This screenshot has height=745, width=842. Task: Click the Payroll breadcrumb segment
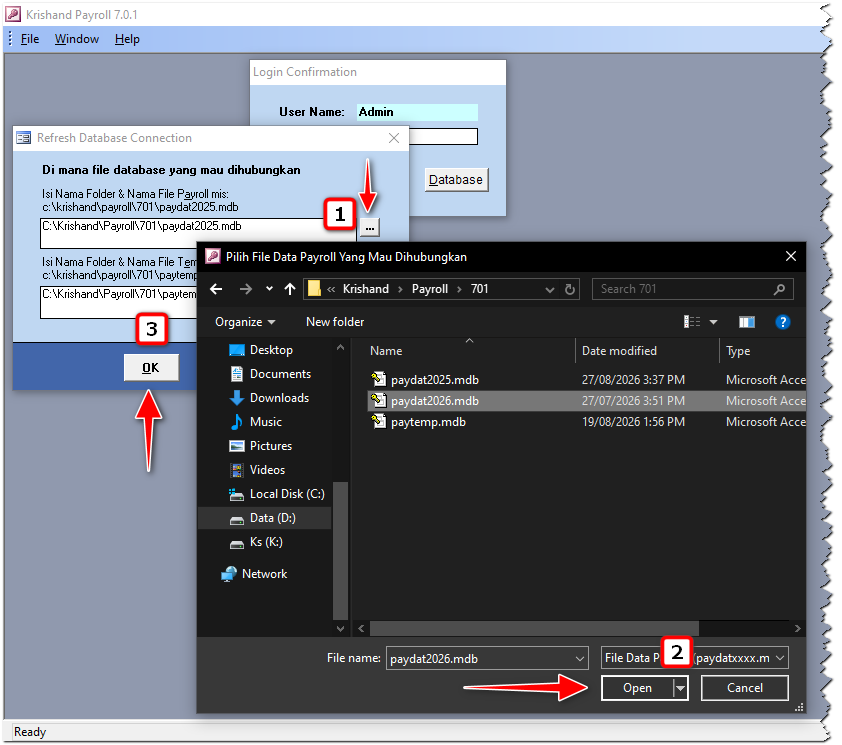point(430,290)
